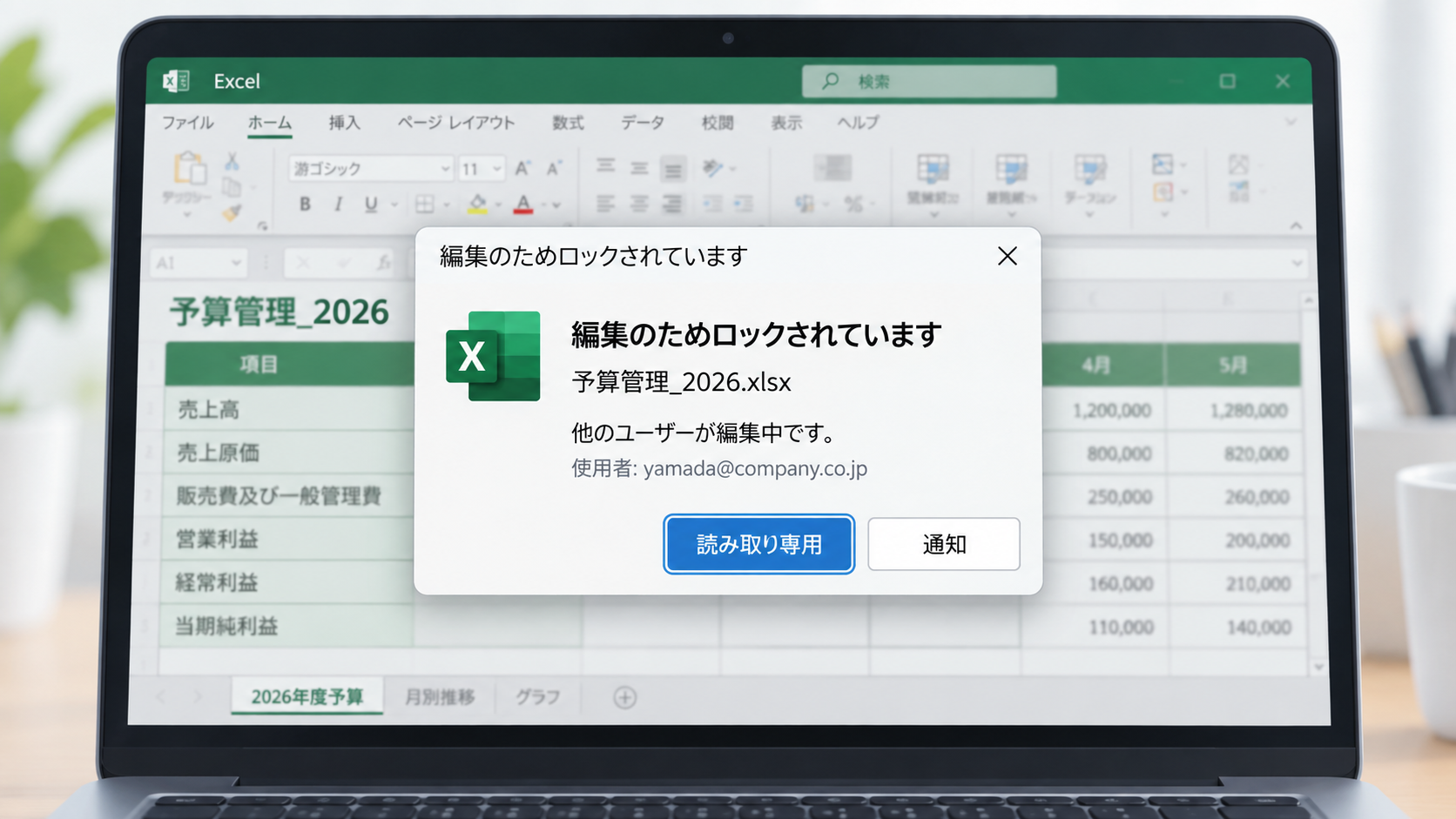Open the ページ レイアウト tab

(x=456, y=123)
